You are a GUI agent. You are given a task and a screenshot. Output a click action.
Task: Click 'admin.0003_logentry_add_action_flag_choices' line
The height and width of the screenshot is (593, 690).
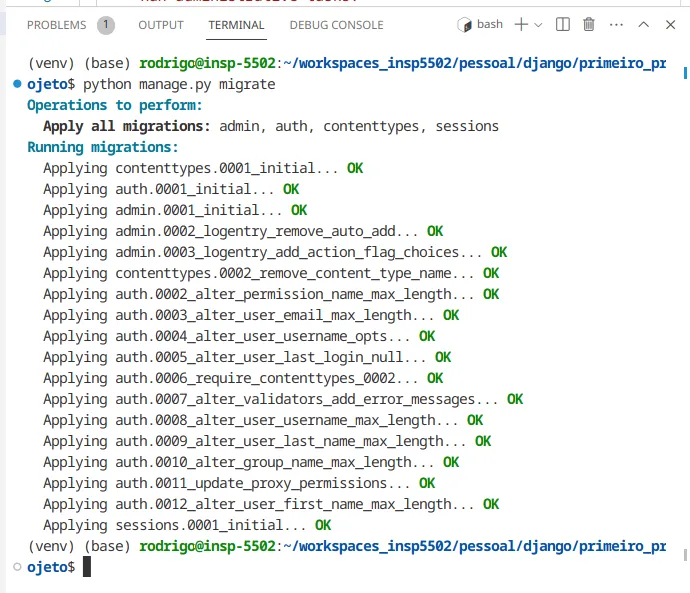275,252
